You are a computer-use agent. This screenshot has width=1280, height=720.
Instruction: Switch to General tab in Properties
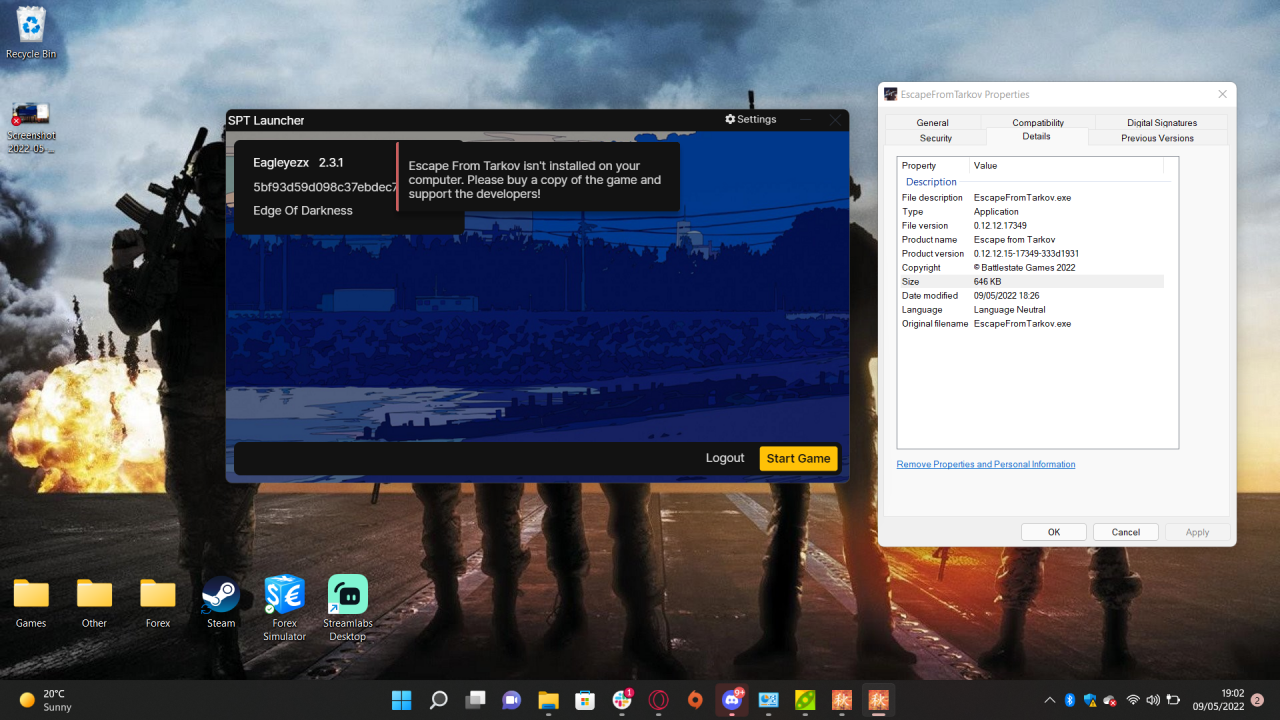[x=932, y=123]
